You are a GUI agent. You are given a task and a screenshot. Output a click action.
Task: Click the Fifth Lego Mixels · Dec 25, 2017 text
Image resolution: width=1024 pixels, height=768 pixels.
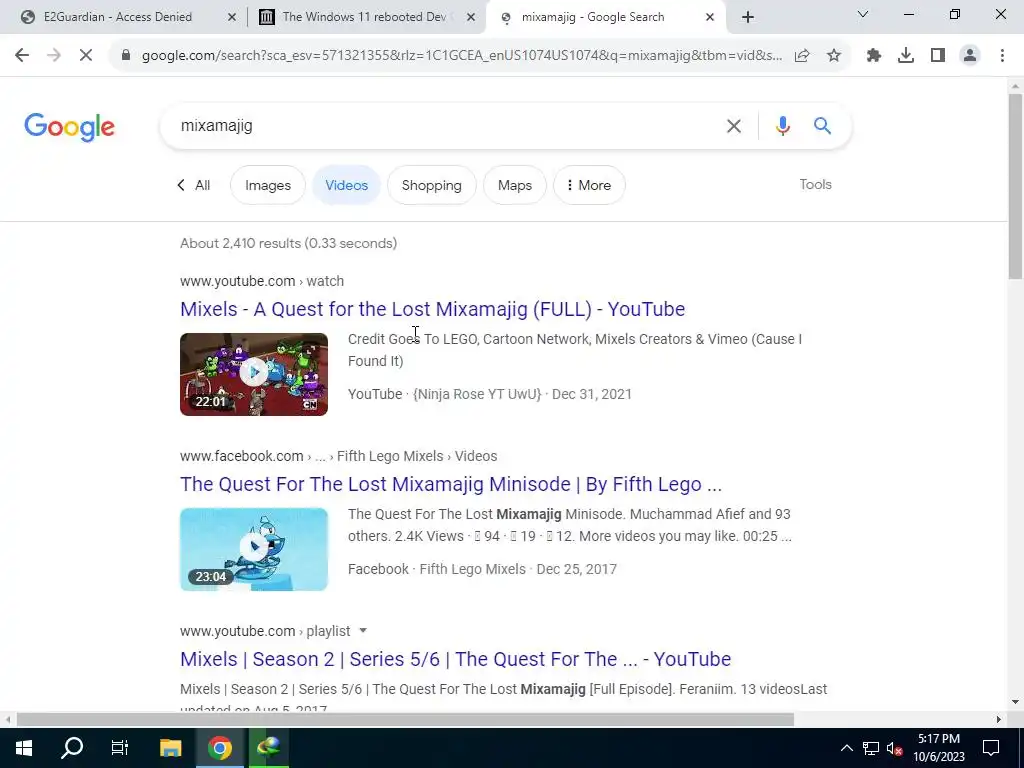518,569
